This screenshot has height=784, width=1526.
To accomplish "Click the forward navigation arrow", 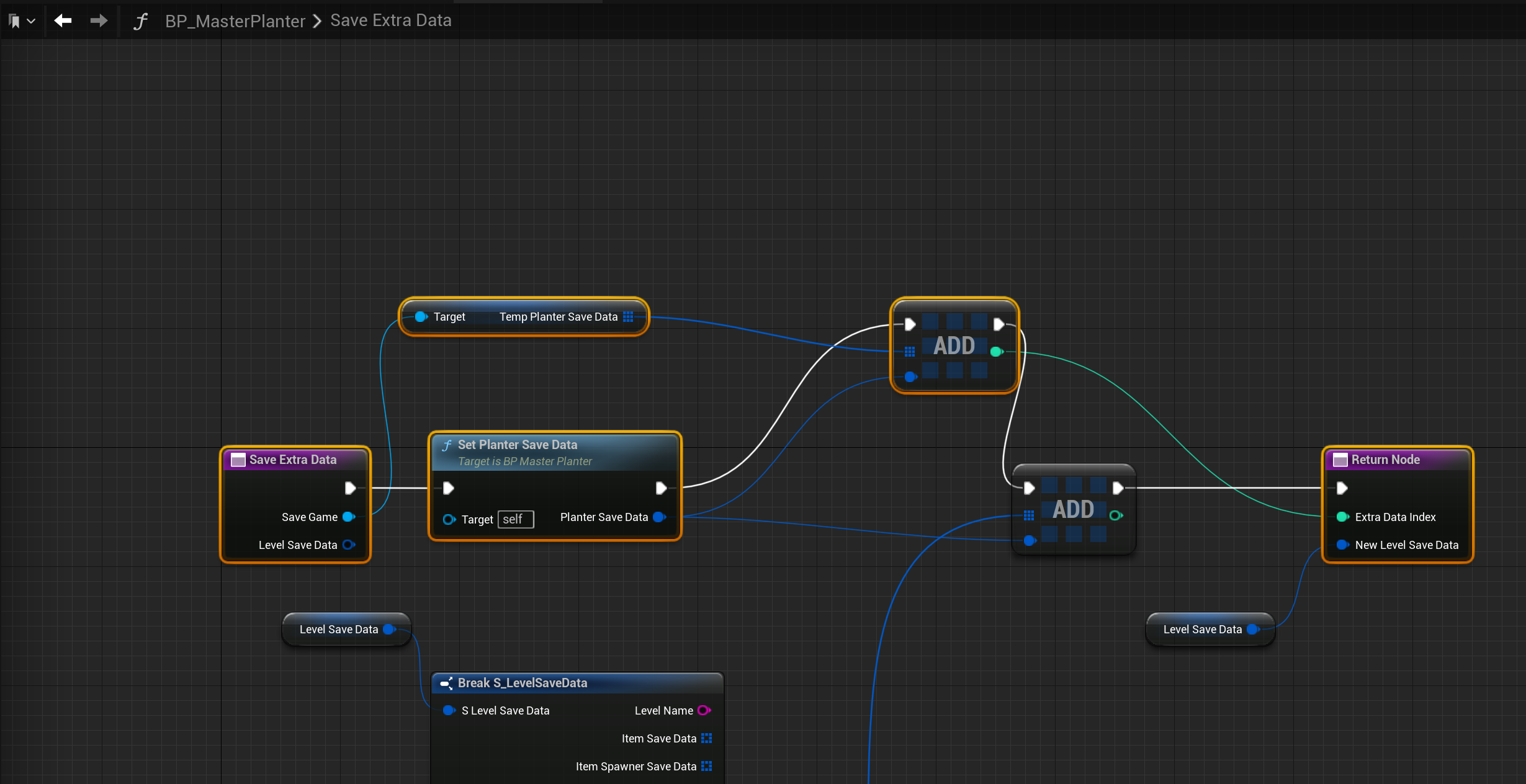I will 99,21.
